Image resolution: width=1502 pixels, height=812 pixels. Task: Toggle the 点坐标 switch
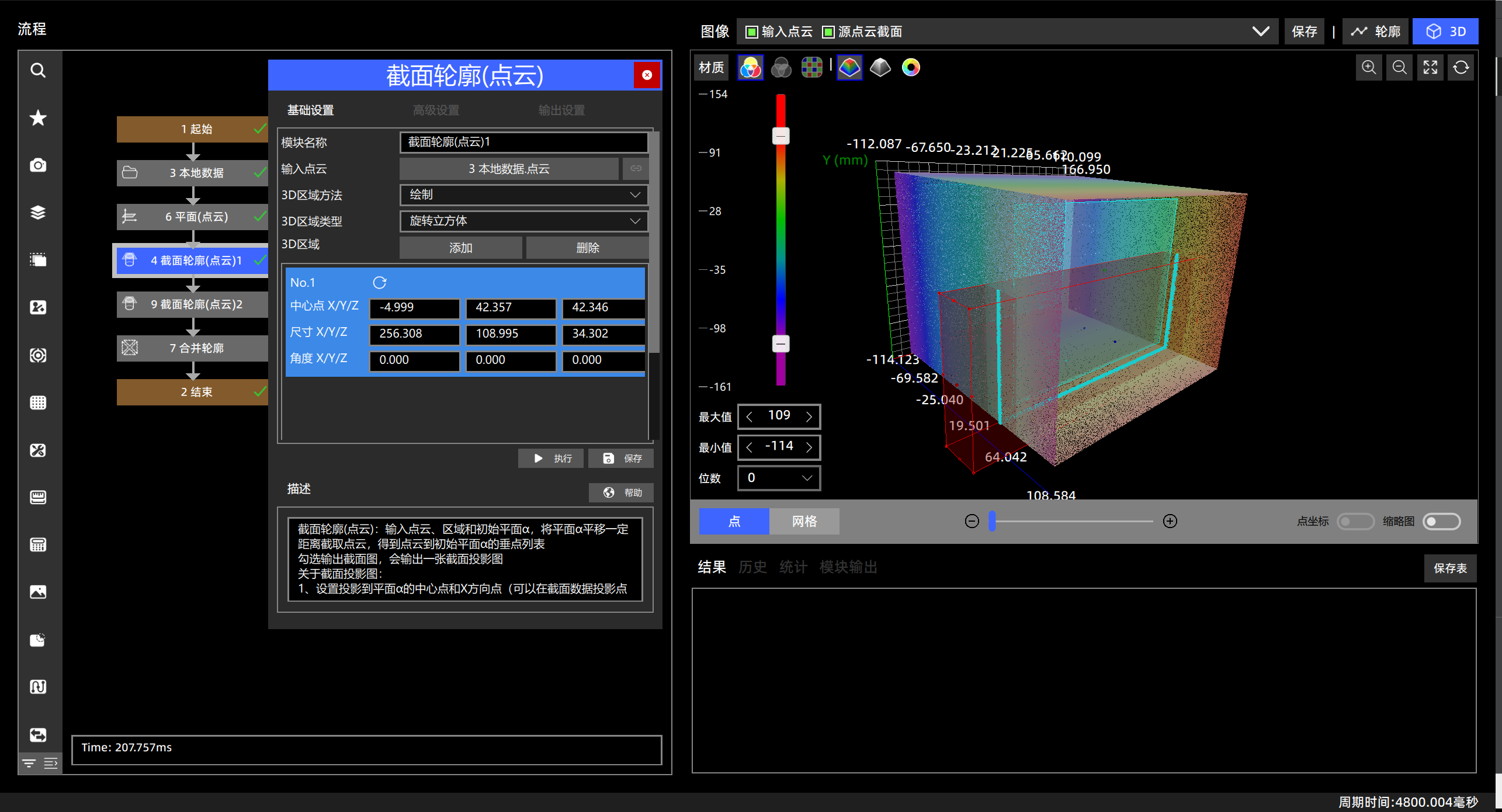pyautogui.click(x=1355, y=521)
